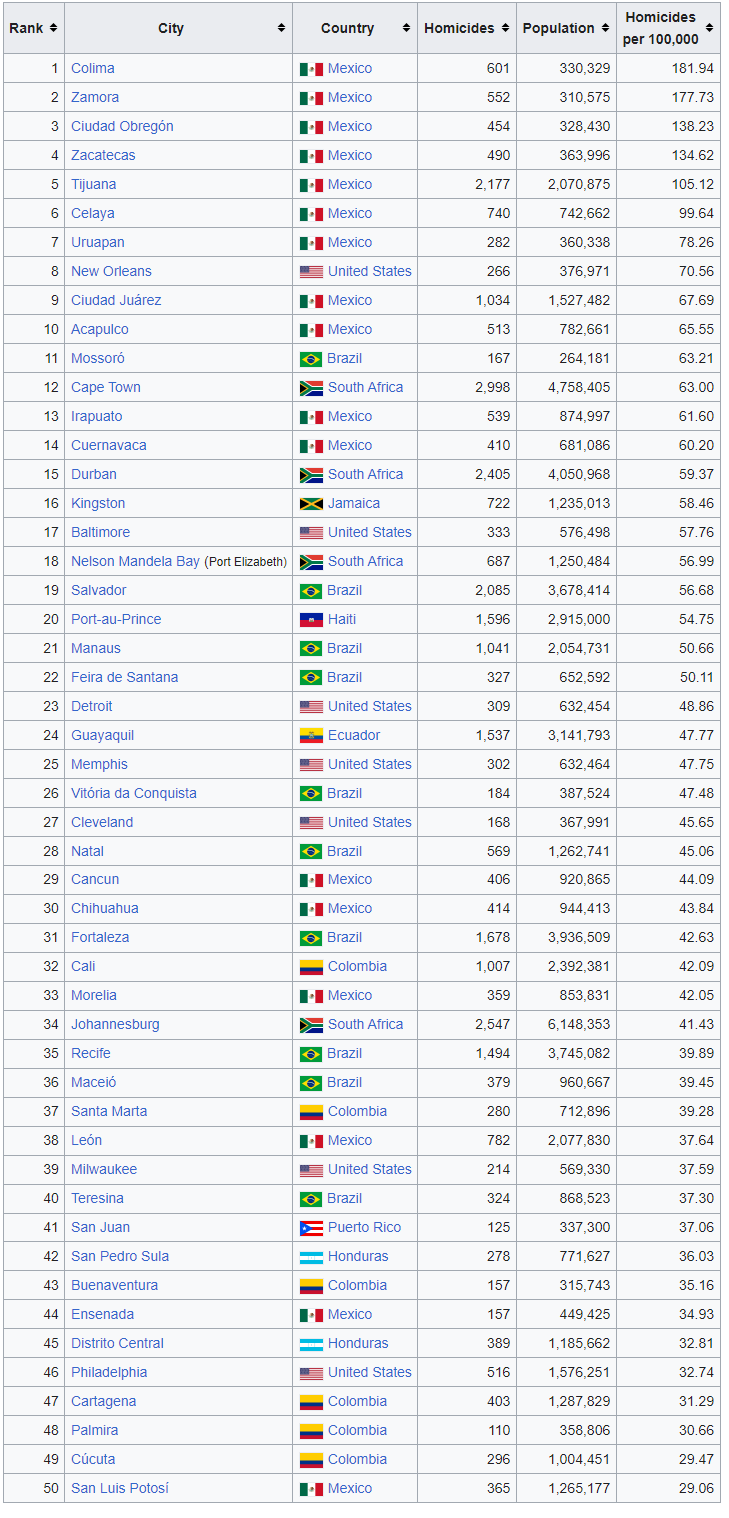
Task: Click the Mexico flag in Tijuana row
Action: point(311,185)
